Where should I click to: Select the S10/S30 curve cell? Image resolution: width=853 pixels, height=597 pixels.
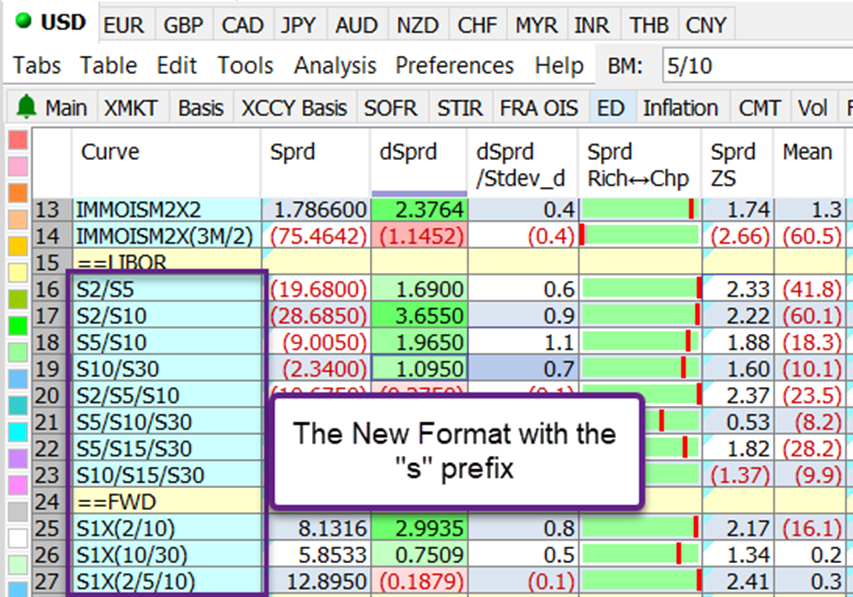click(x=166, y=369)
